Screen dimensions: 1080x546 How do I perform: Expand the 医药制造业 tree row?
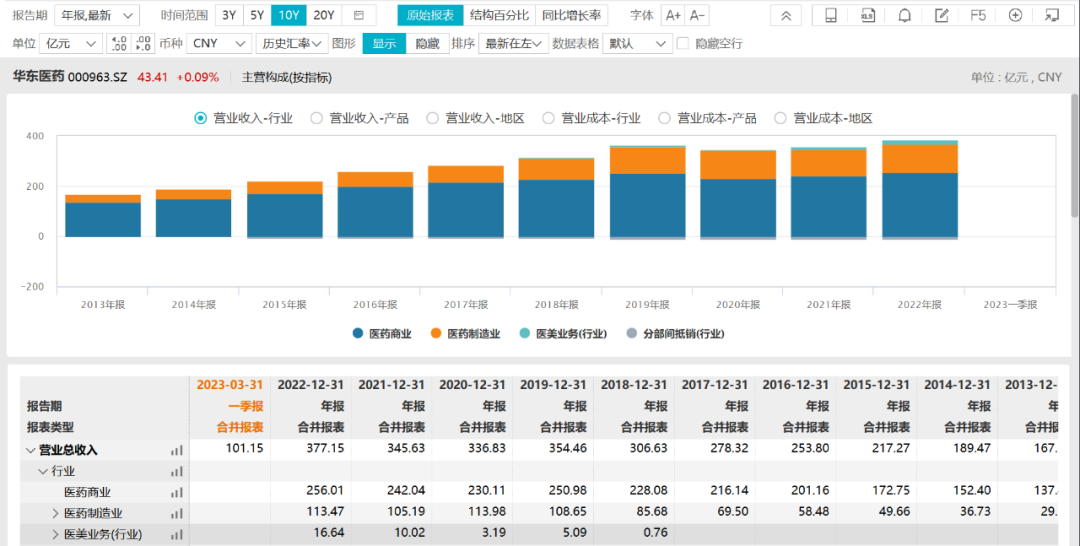56,514
